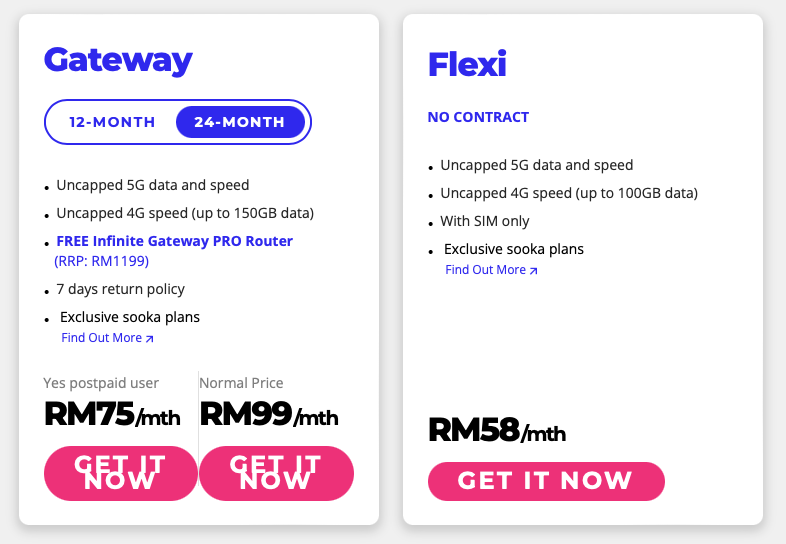
Task: Click the RM99/mth normal price
Action: tap(269, 415)
